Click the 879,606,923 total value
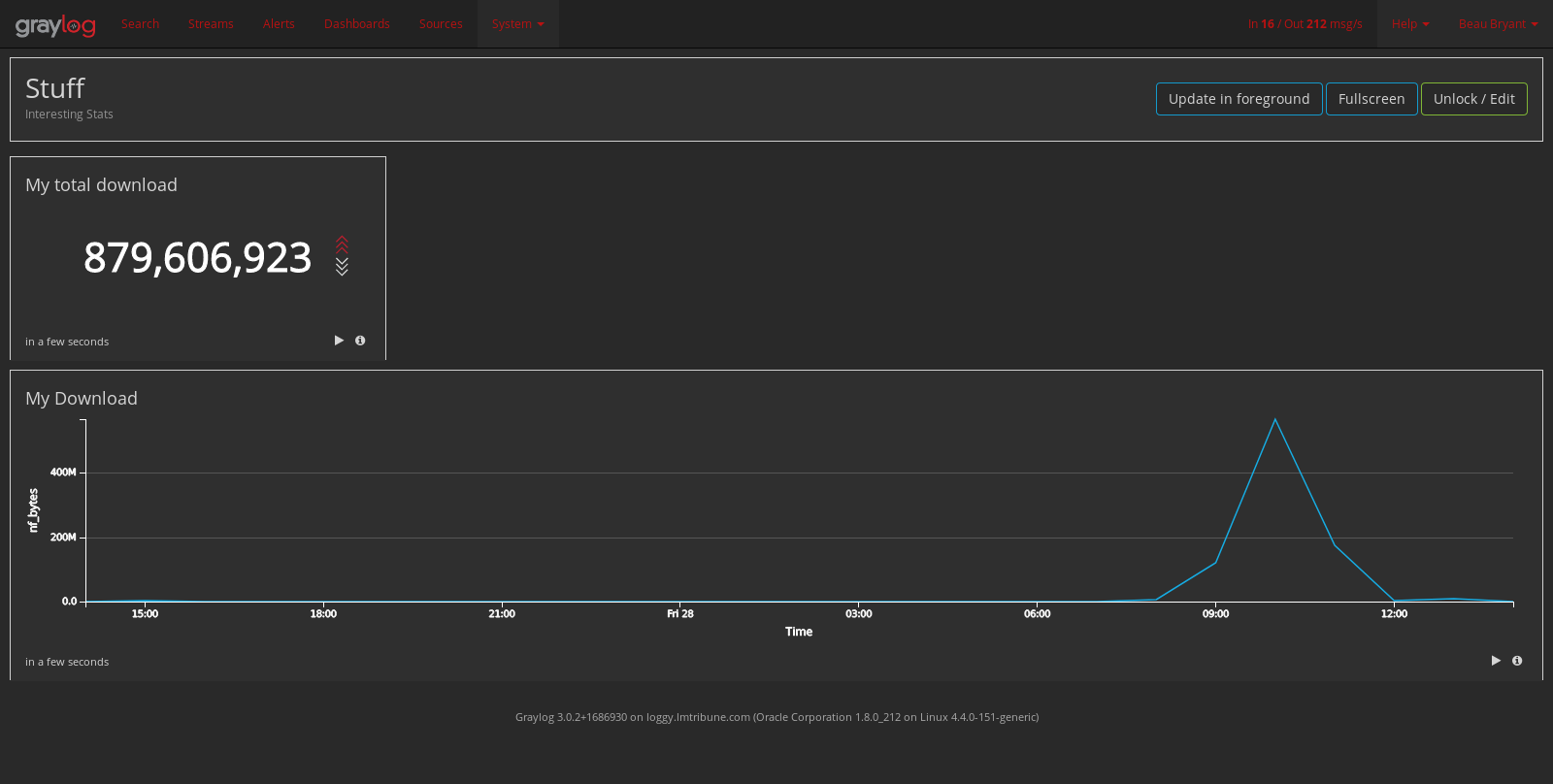Image resolution: width=1553 pixels, height=784 pixels. 197,258
